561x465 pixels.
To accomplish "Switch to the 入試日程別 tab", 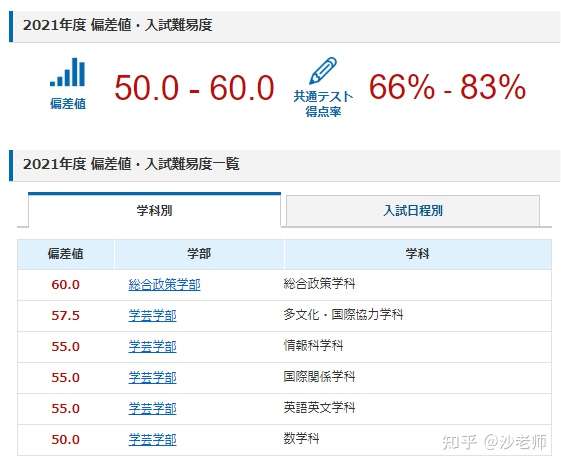I will tap(413, 210).
